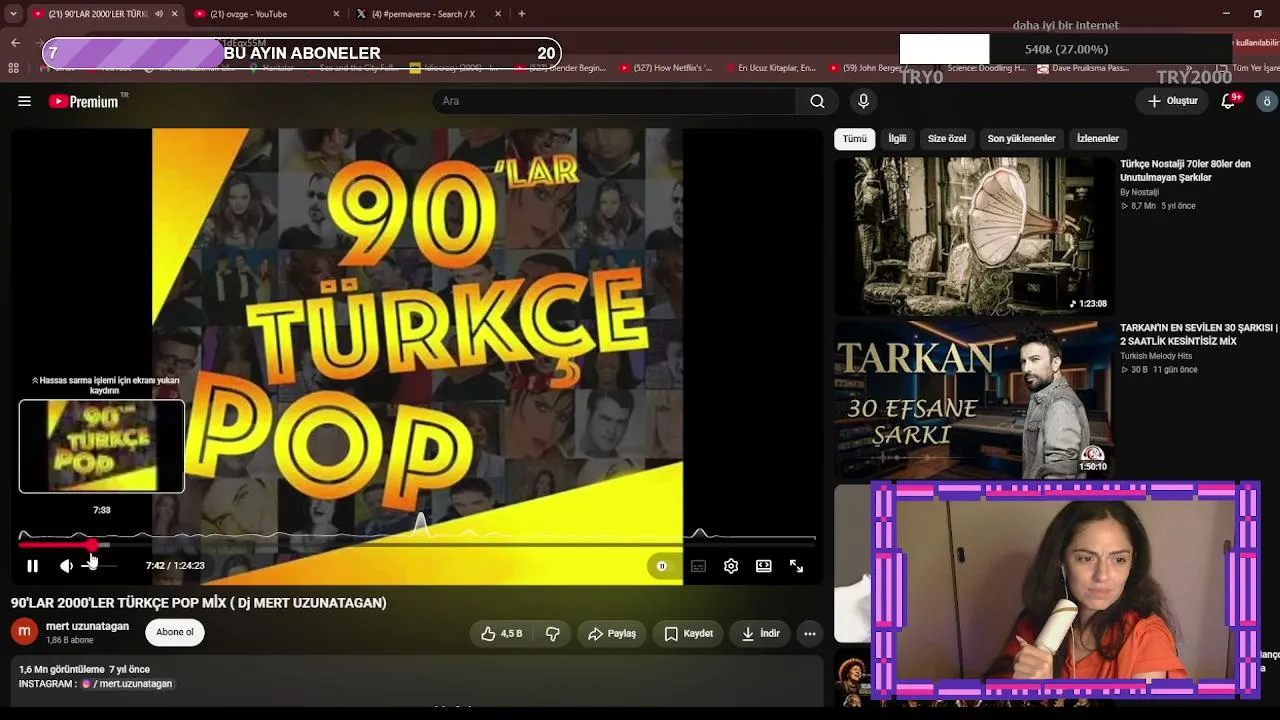This screenshot has width=1280, height=720.
Task: Like the video with 4,5 B likes
Action: (501, 633)
